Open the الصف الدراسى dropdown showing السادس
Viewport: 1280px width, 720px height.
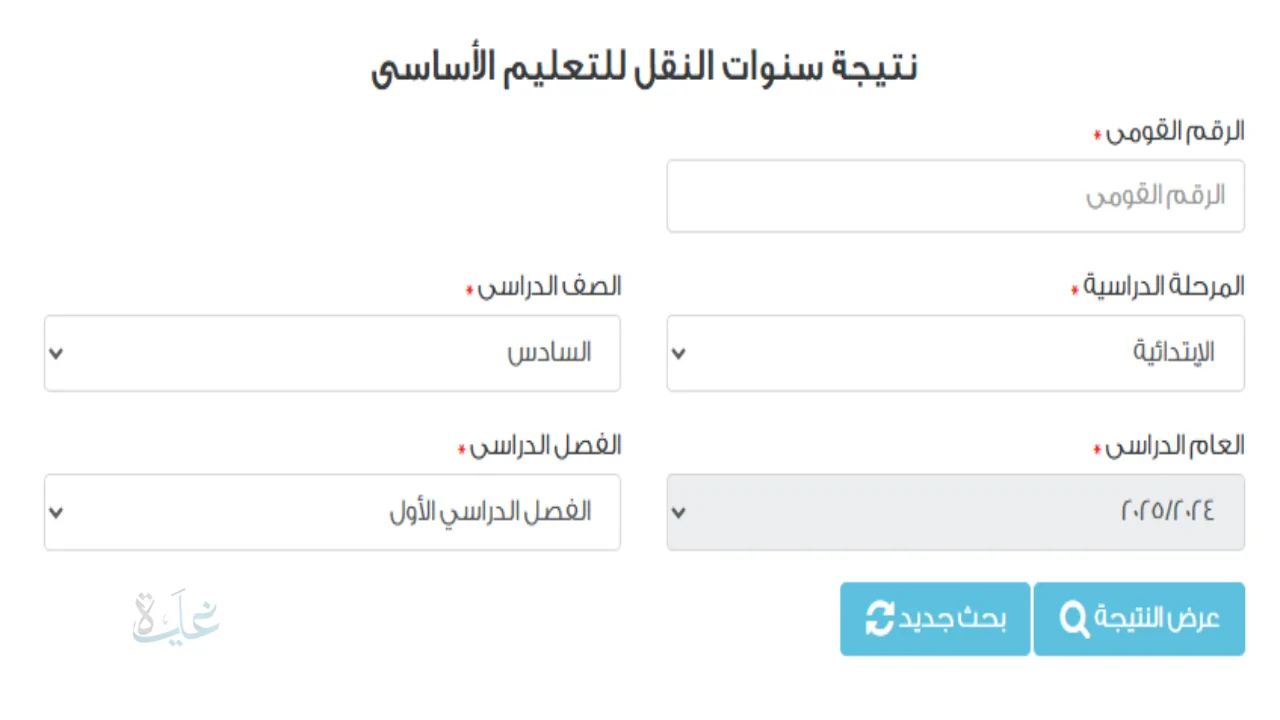tap(332, 353)
